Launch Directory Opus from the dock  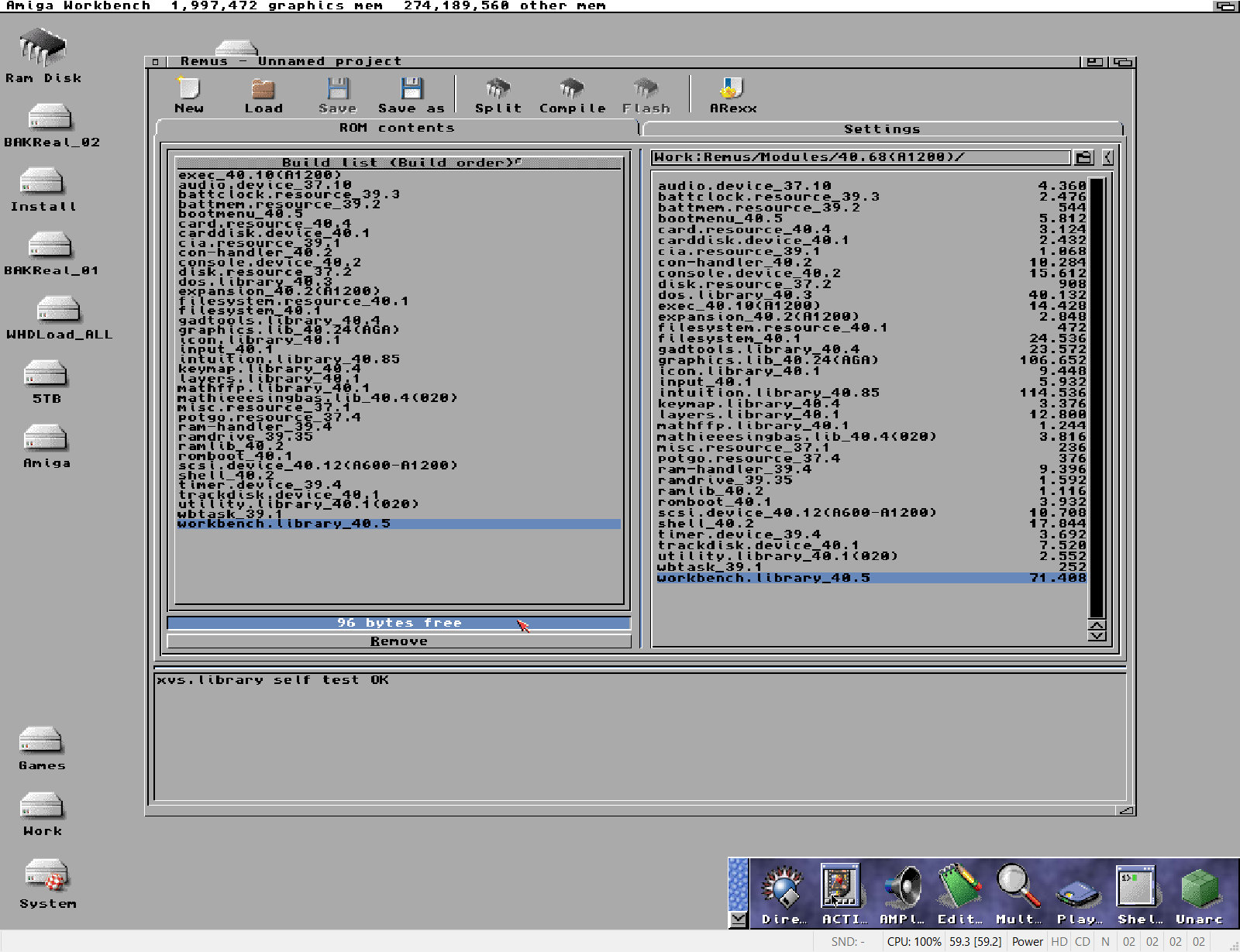[x=784, y=895]
